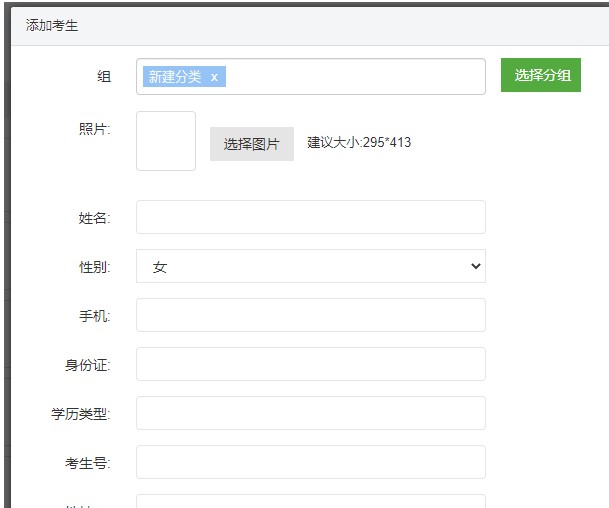
Task: Click the 建议大小:295*413 hint text
Action: coord(359,142)
